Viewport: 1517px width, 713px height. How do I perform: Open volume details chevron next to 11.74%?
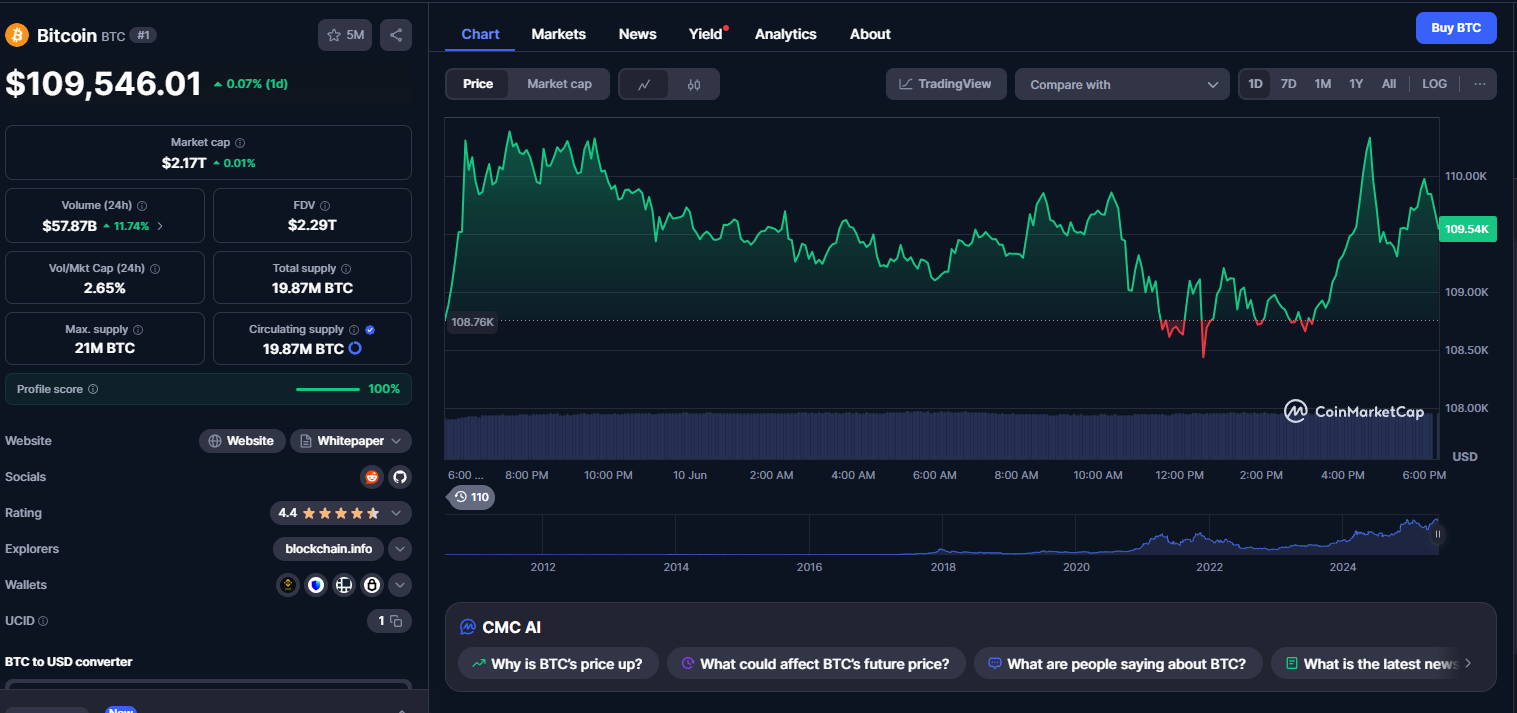[160, 226]
